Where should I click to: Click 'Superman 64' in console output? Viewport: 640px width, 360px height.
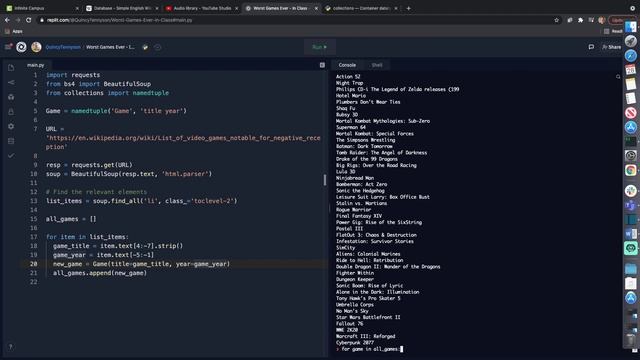pyautogui.click(x=351, y=127)
